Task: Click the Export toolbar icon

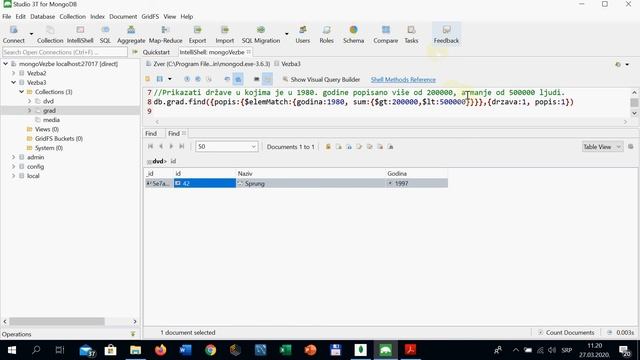Action: tap(197, 34)
